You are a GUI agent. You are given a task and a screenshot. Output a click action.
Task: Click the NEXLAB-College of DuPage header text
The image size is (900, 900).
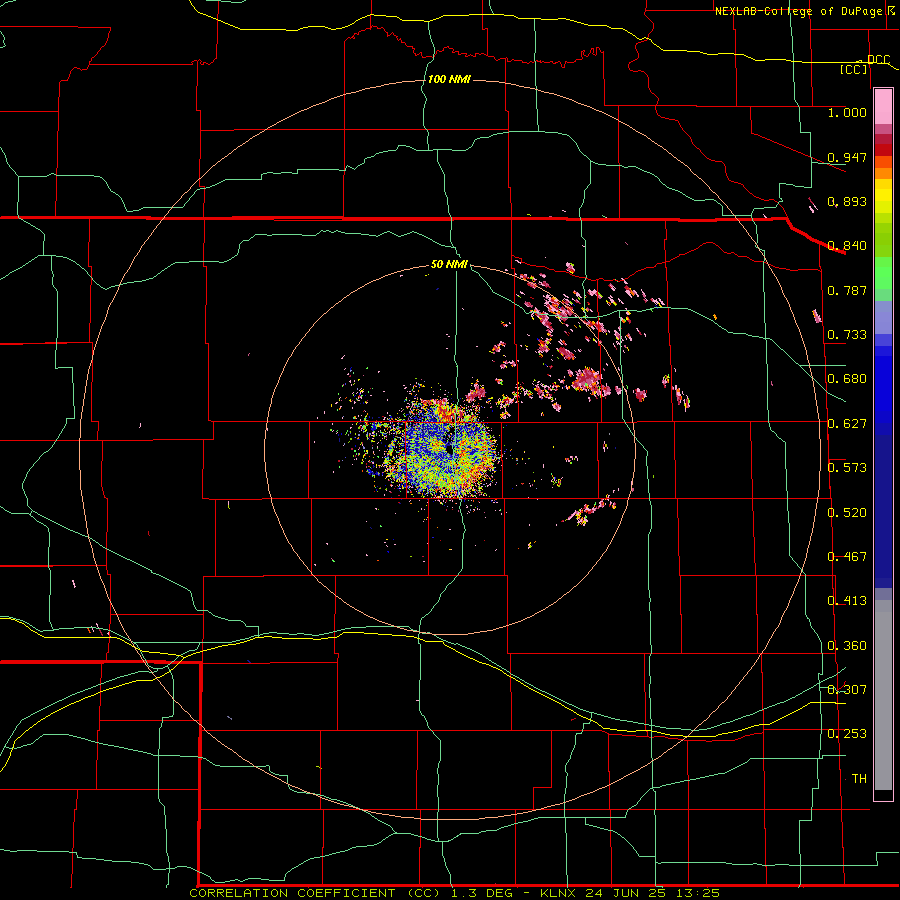[798, 11]
